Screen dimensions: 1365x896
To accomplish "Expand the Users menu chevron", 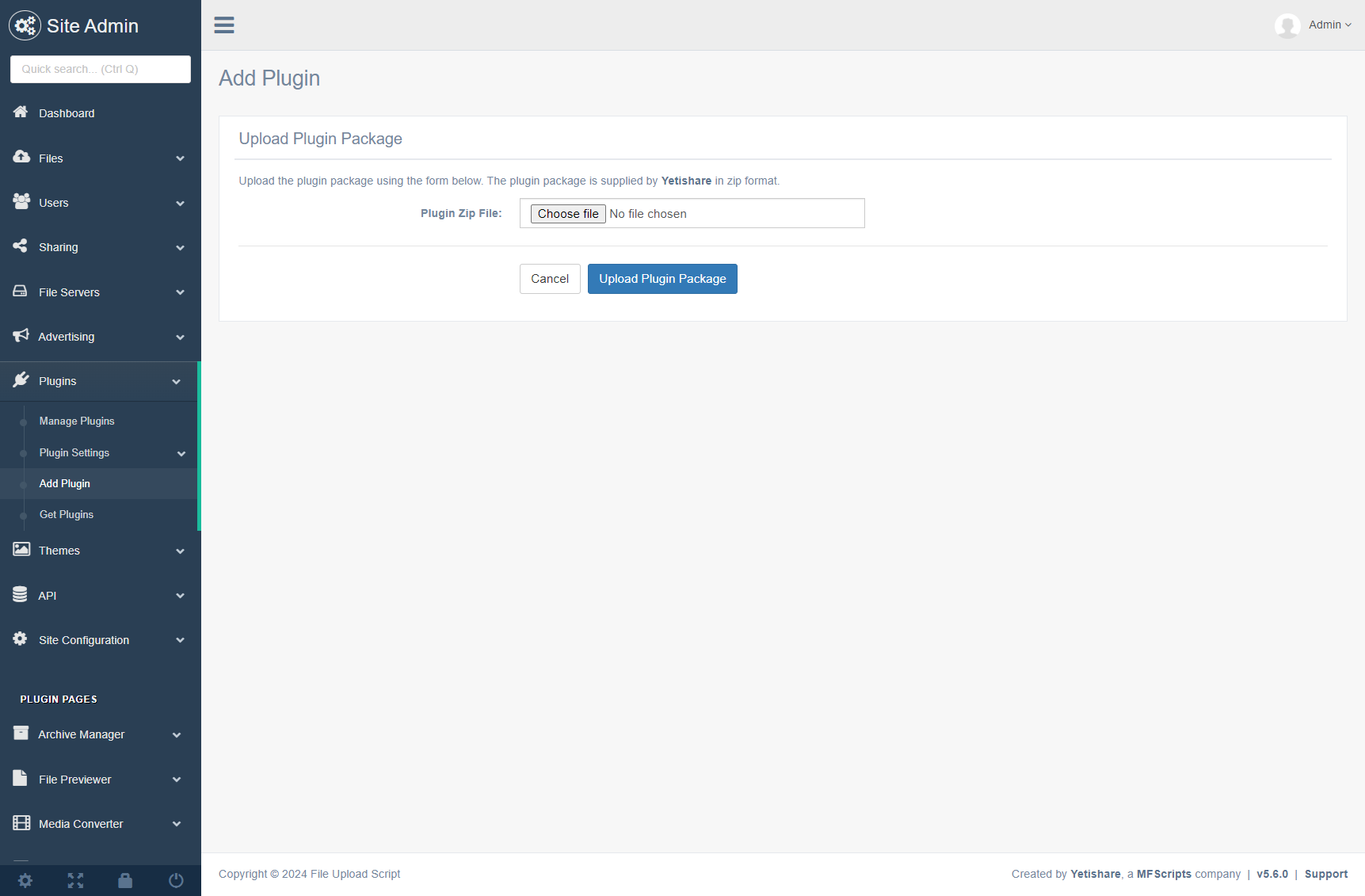I will pyautogui.click(x=180, y=204).
